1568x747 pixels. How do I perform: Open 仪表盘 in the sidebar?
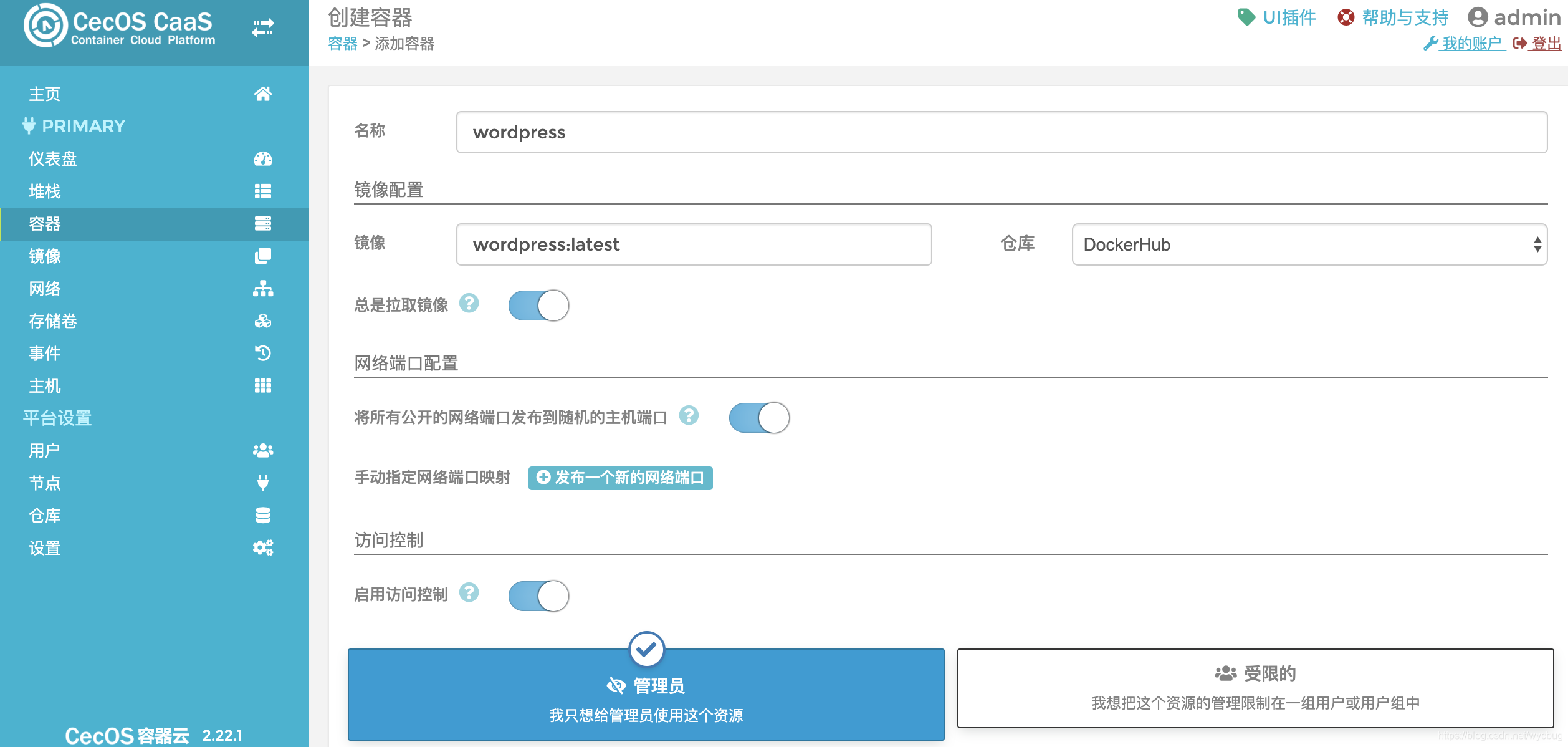(155, 158)
